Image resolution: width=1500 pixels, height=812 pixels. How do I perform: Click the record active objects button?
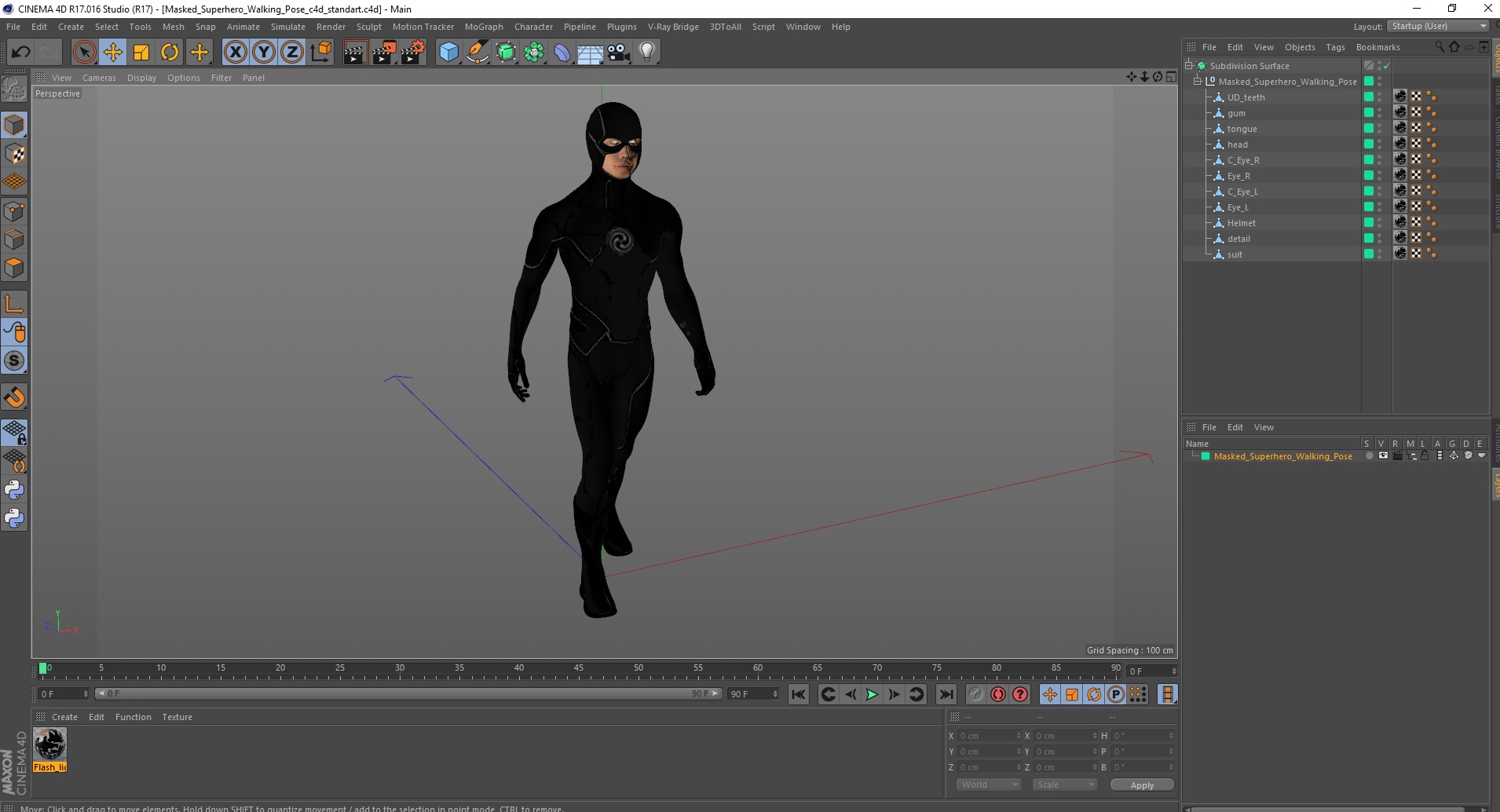(975, 694)
